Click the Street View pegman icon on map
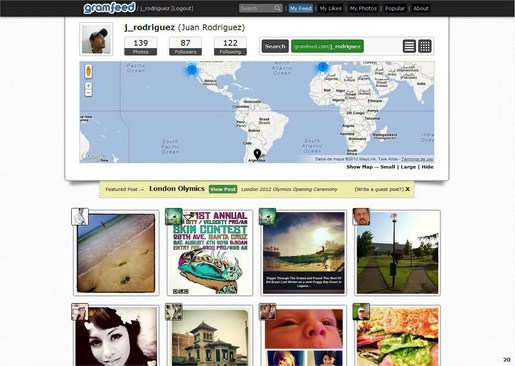The image size is (515, 366). coord(88,71)
